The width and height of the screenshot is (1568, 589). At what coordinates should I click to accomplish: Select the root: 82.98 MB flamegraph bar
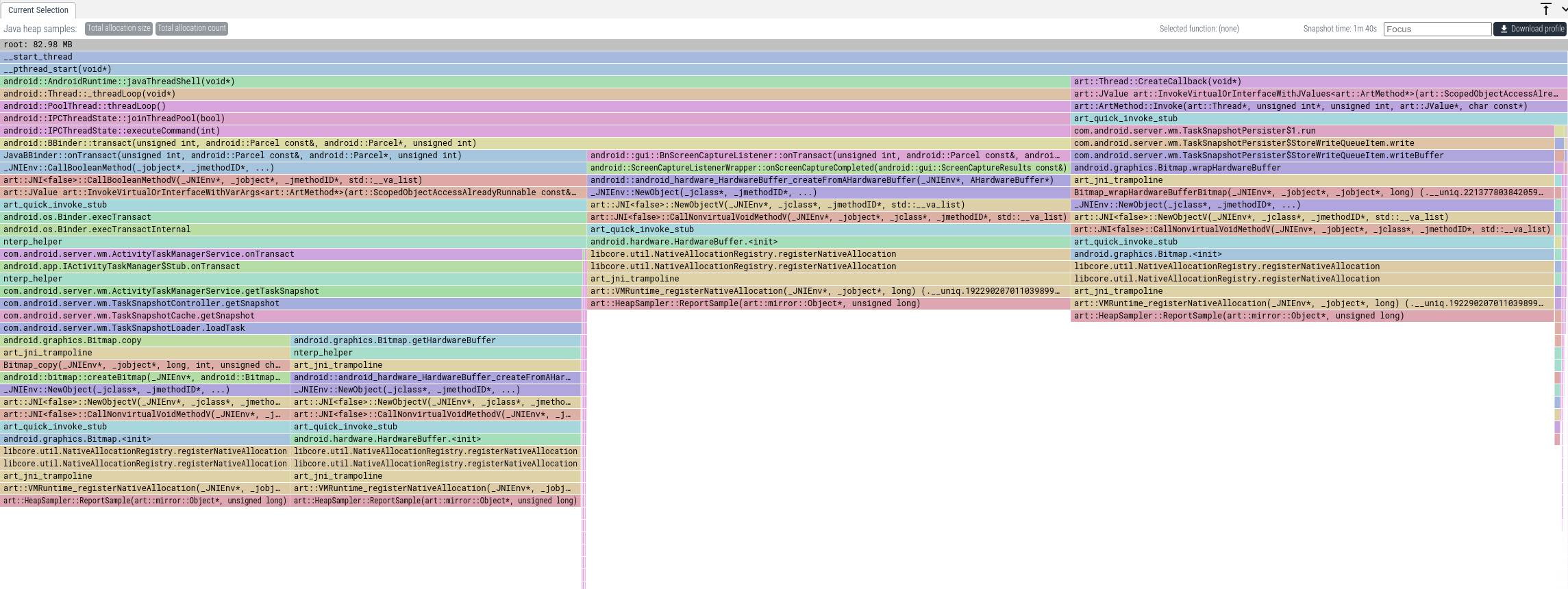pyautogui.click(x=784, y=45)
